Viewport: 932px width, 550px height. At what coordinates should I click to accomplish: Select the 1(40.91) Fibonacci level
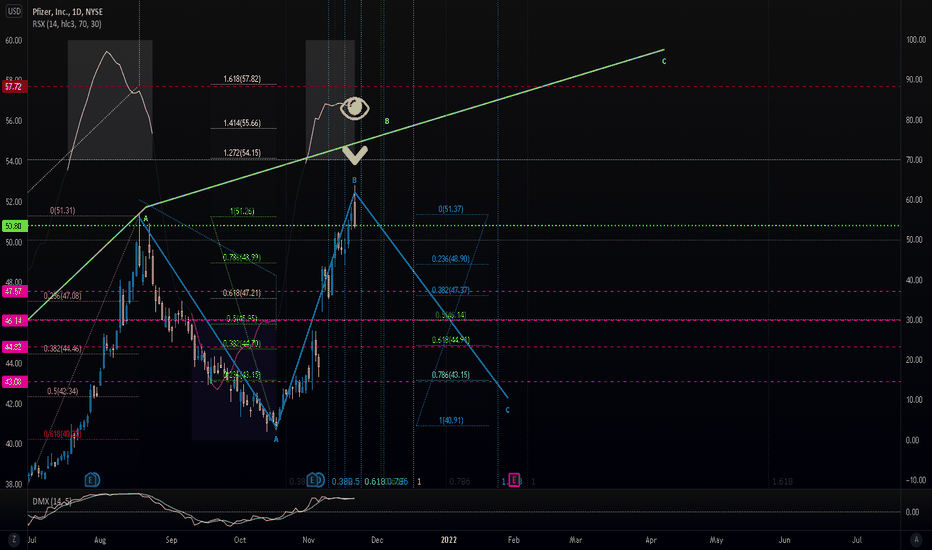[451, 420]
